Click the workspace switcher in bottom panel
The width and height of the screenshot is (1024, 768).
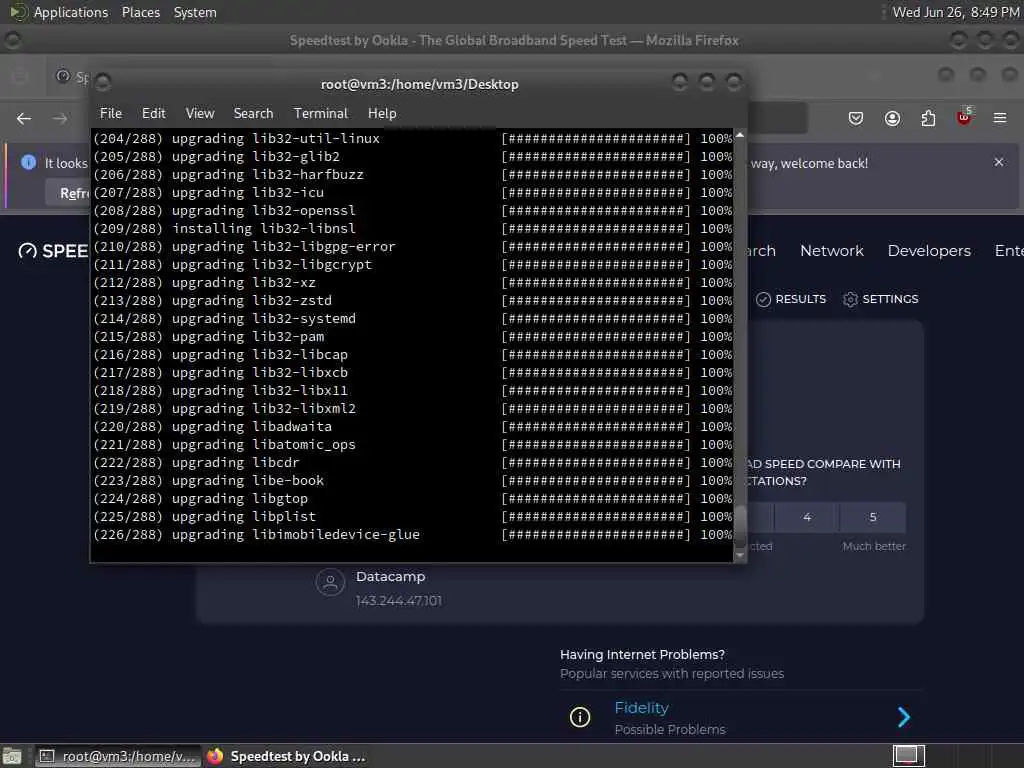tap(908, 756)
